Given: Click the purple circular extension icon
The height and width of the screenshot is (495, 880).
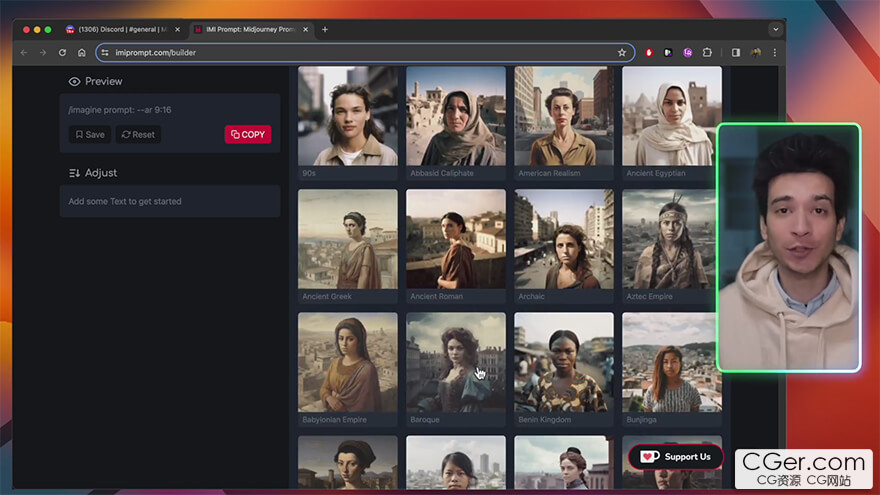Looking at the screenshot, I should [688, 52].
